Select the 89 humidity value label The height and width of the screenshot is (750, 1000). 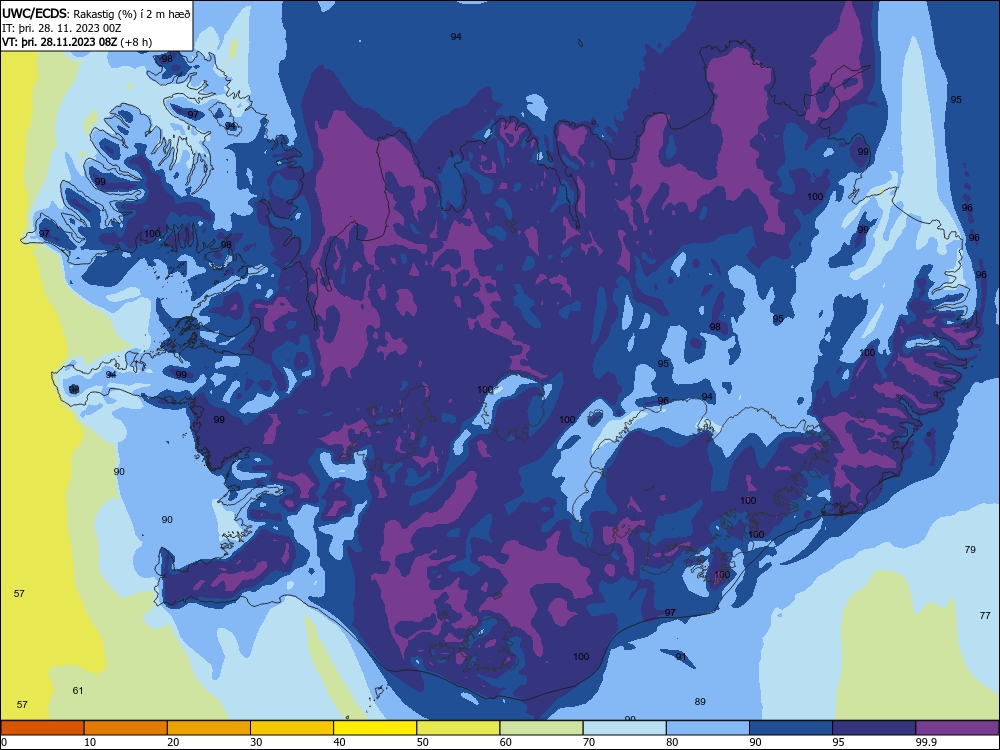tap(700, 702)
